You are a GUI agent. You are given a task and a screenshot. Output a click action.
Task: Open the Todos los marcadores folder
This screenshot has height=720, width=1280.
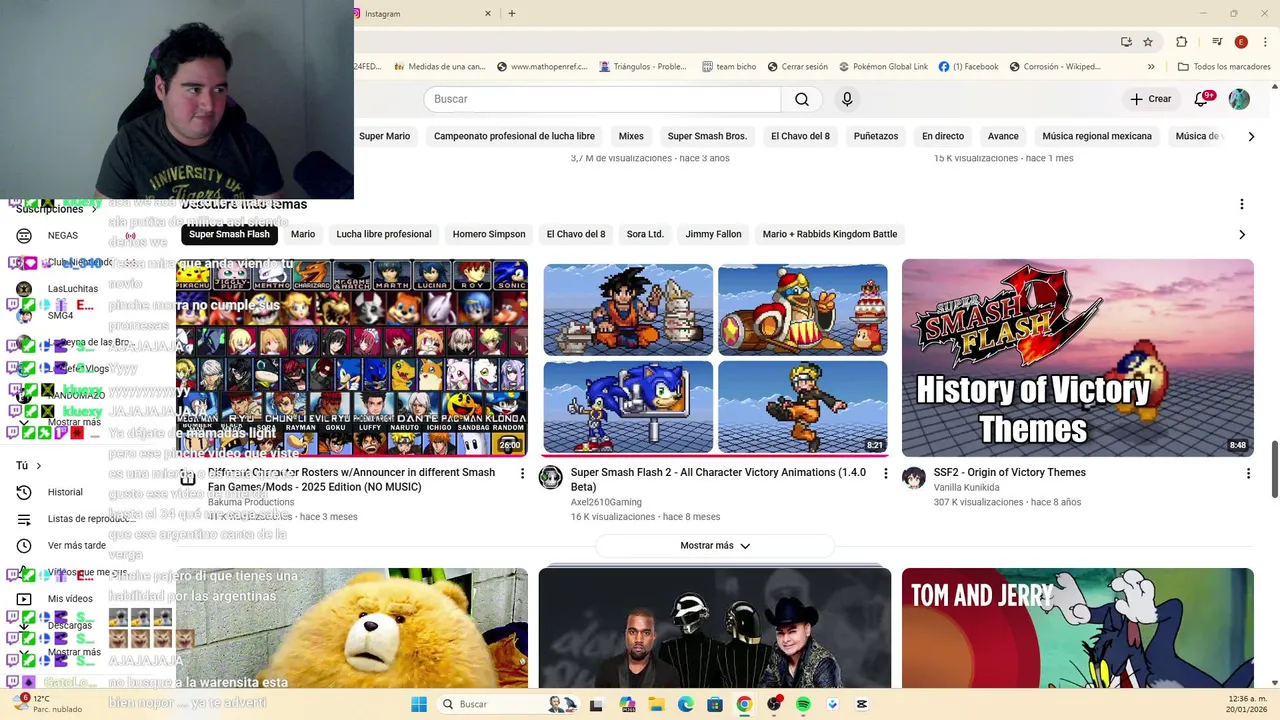point(1224,67)
